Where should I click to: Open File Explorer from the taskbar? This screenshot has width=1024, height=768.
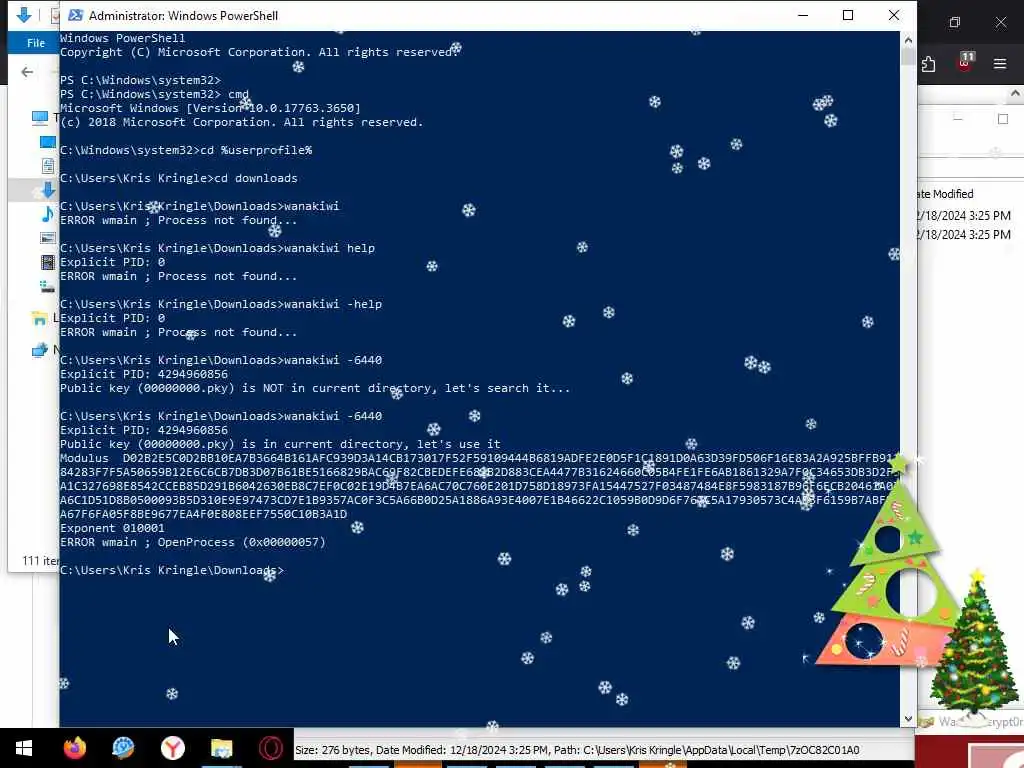click(x=221, y=748)
